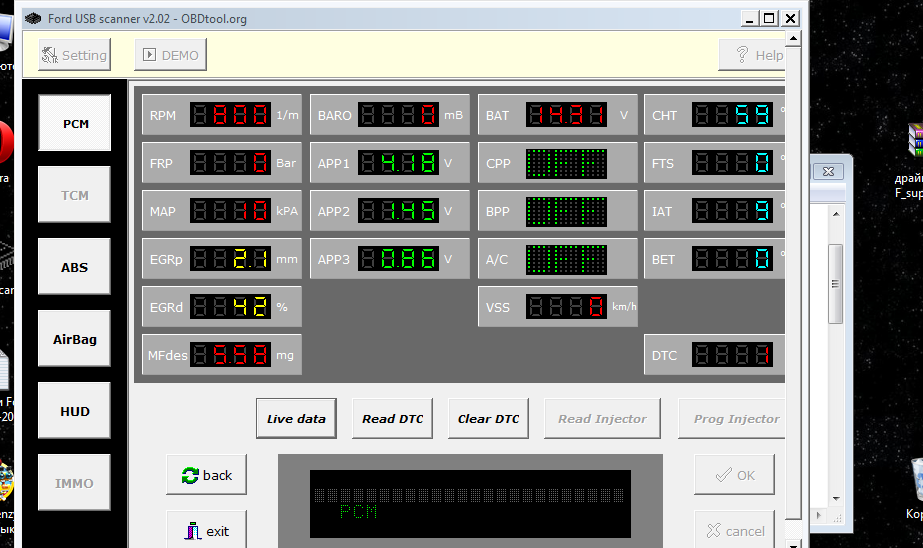Click the background window's scrollbar thumb
Viewport: 923px width, 548px height.
[835, 284]
